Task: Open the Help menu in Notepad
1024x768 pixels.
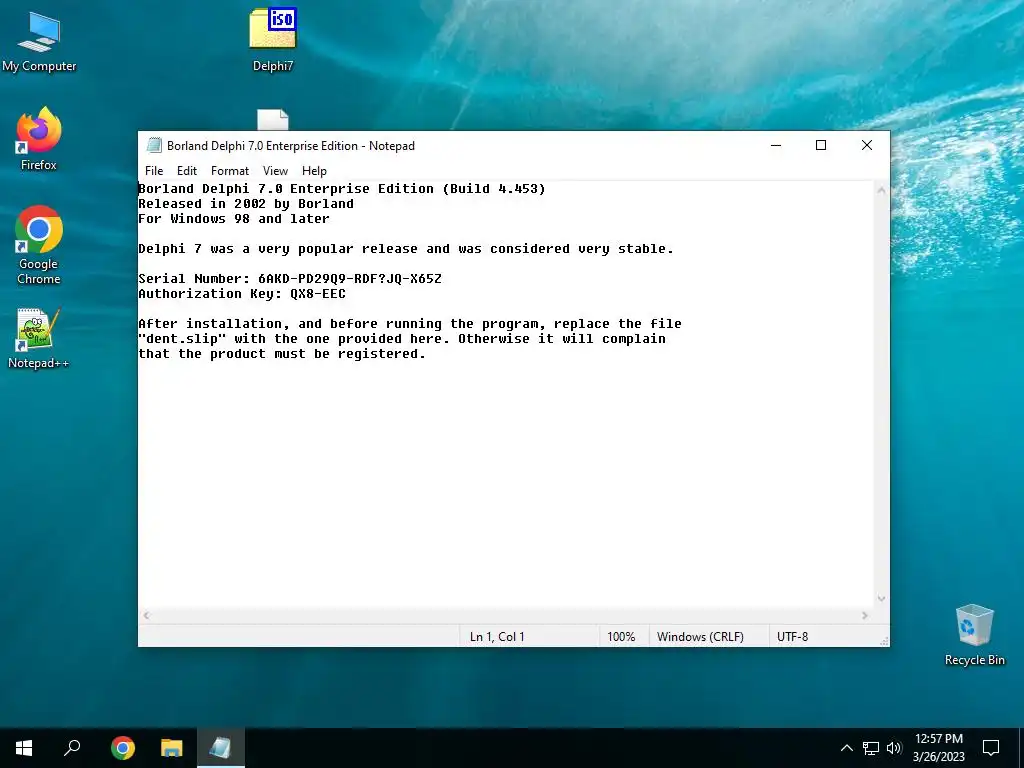Action: [x=314, y=170]
